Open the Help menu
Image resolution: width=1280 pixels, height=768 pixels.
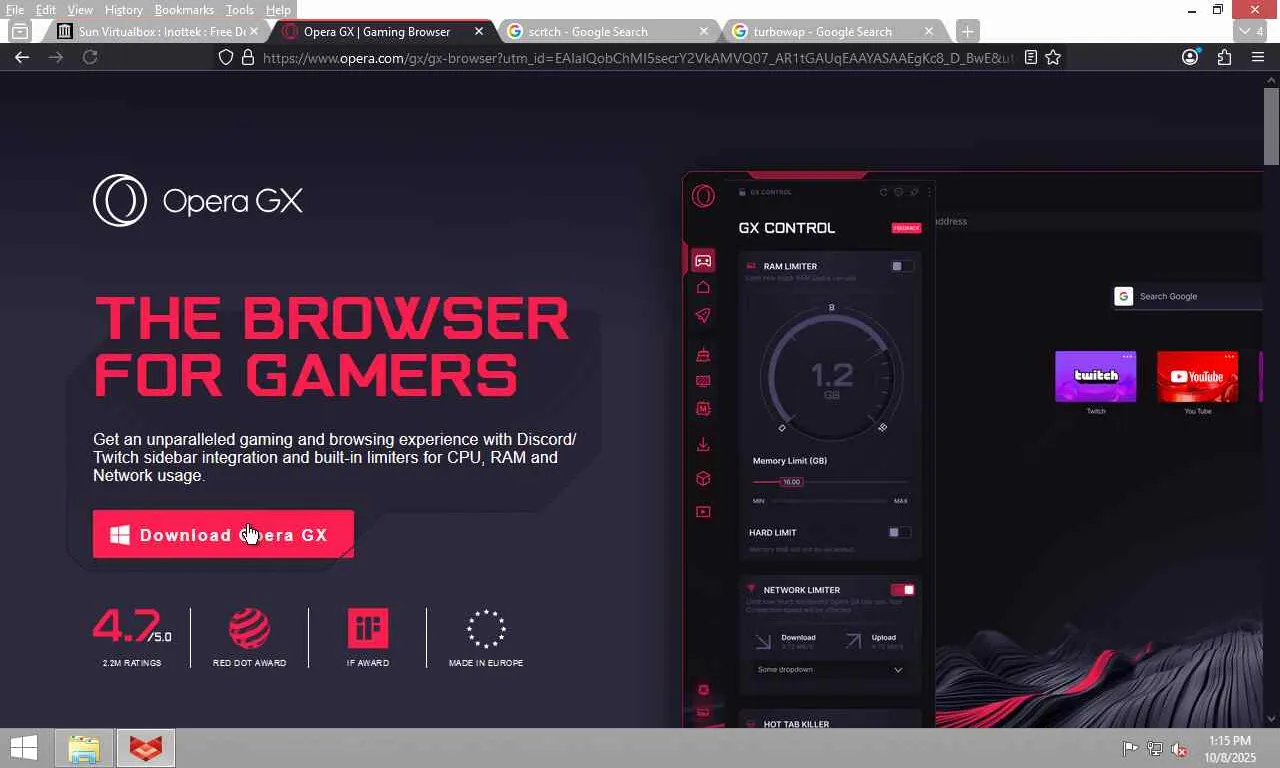click(x=278, y=10)
